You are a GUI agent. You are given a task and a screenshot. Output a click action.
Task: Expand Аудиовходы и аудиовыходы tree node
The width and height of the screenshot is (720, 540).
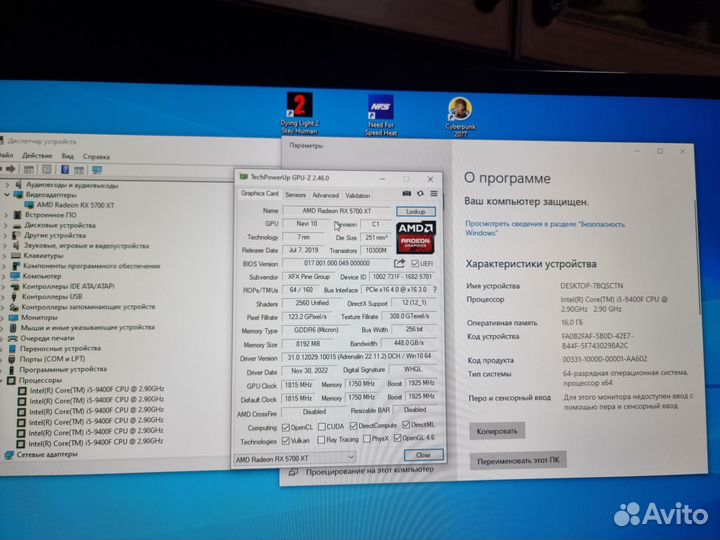click(x=7, y=185)
